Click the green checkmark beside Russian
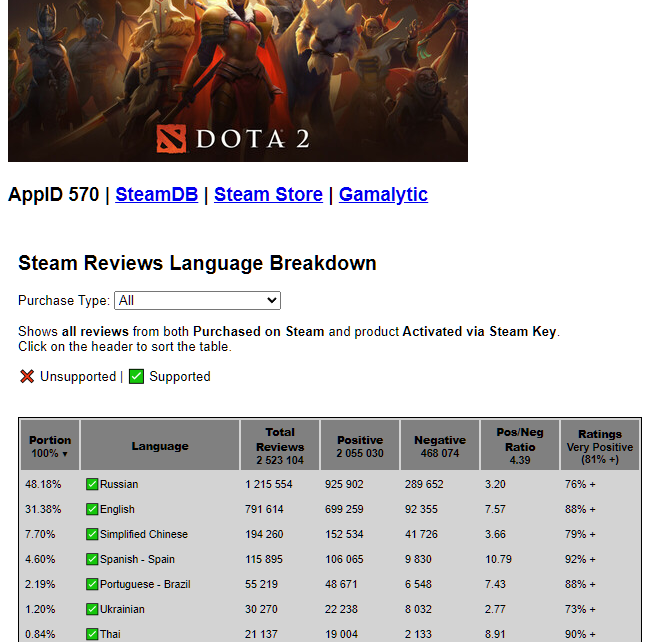658x642 pixels. pyautogui.click(x=92, y=484)
